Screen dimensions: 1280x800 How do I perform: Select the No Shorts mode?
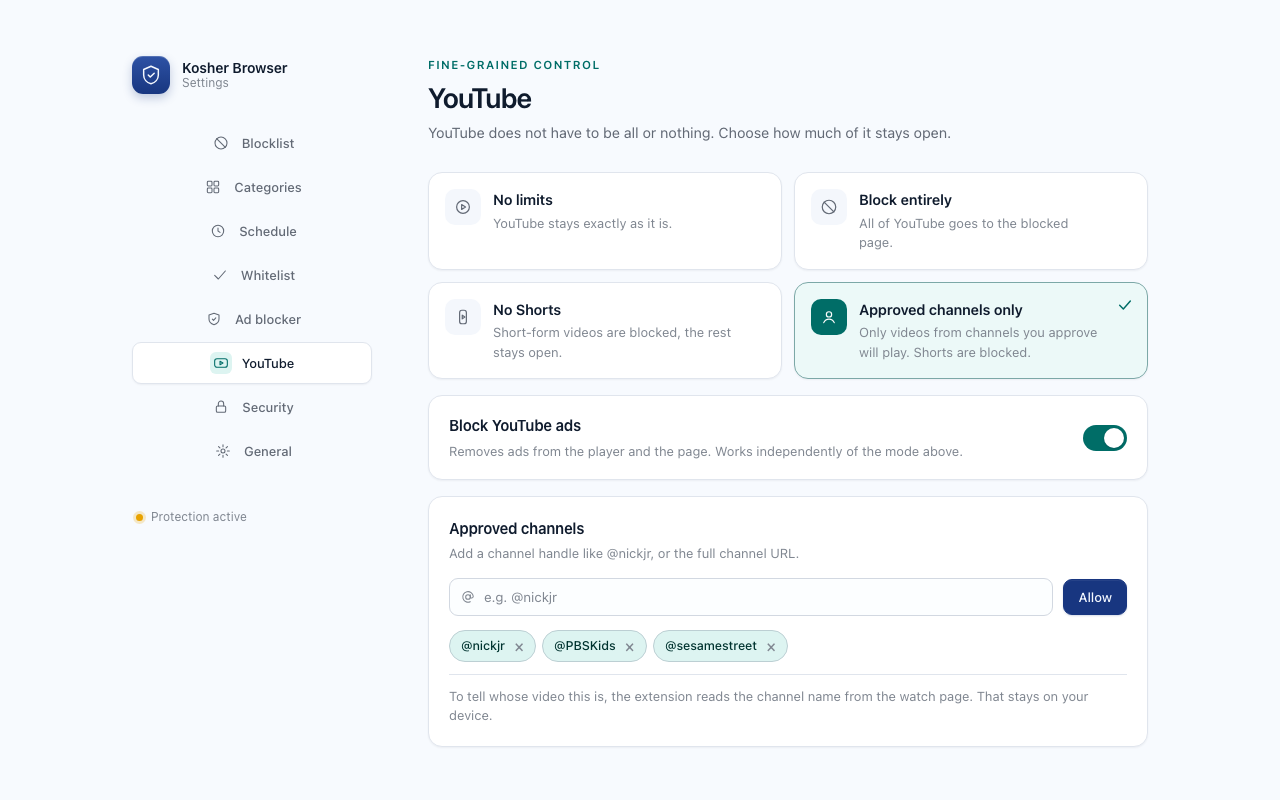click(605, 330)
